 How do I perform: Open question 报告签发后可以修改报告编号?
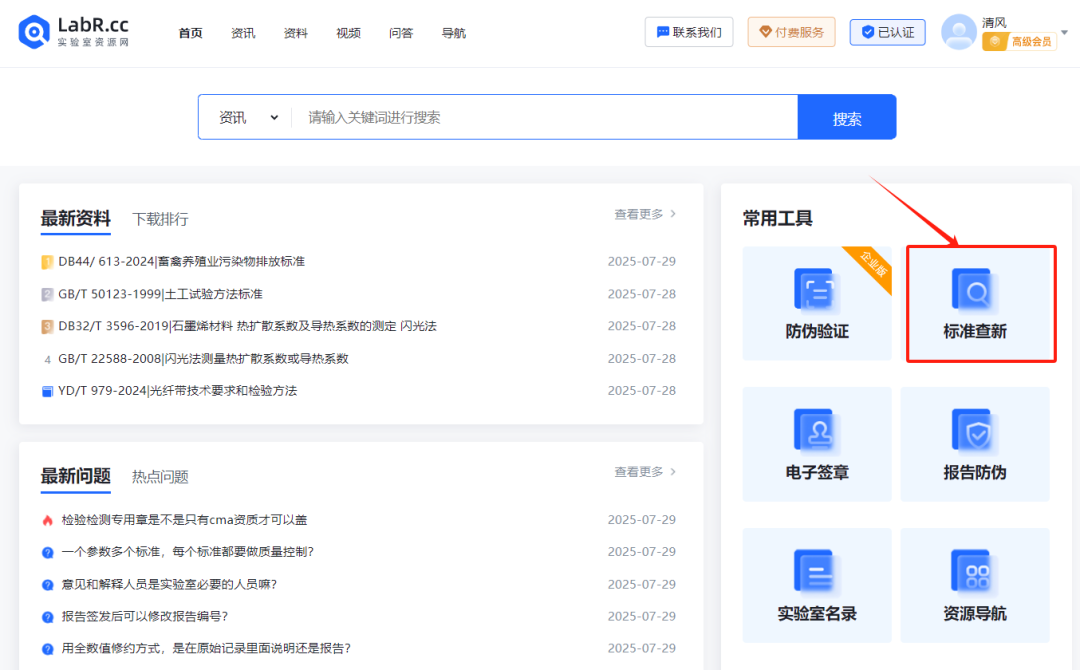click(145, 616)
